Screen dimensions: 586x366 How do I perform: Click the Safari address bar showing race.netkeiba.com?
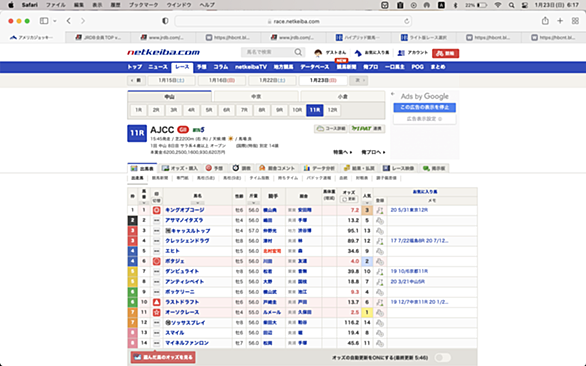(293, 21)
